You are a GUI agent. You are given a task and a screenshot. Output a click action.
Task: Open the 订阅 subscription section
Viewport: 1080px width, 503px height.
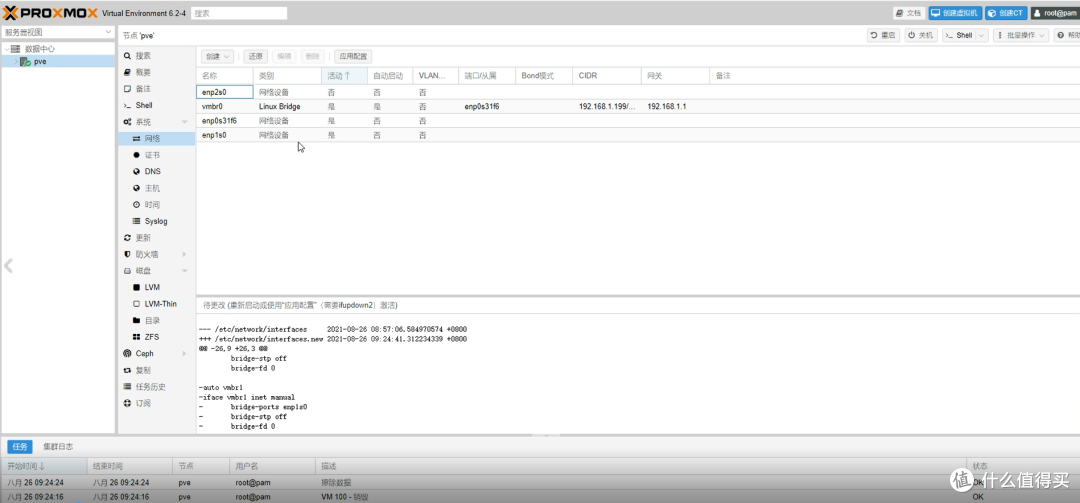(x=143, y=403)
